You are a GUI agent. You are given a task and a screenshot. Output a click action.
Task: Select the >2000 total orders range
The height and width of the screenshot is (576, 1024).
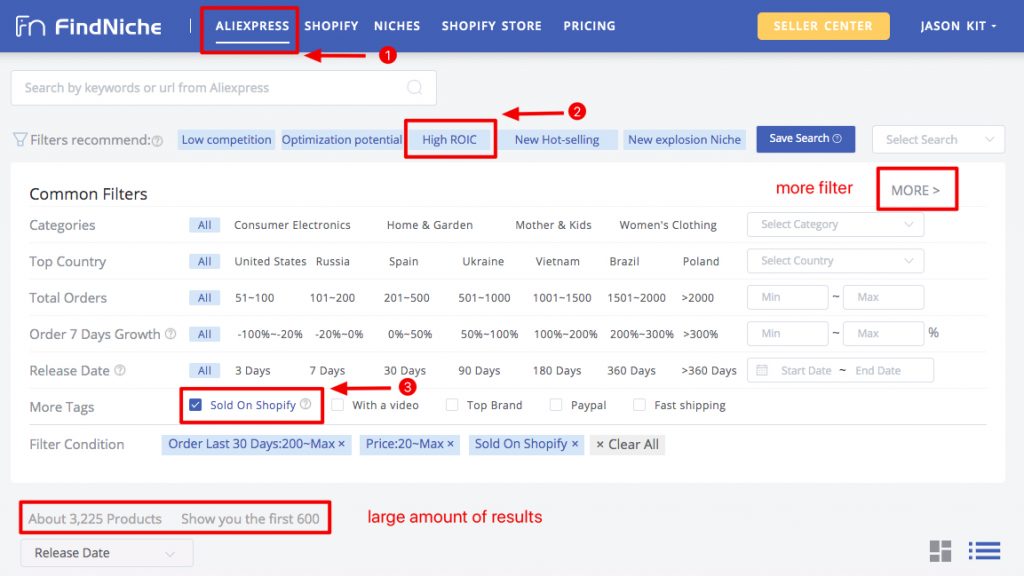[697, 298]
